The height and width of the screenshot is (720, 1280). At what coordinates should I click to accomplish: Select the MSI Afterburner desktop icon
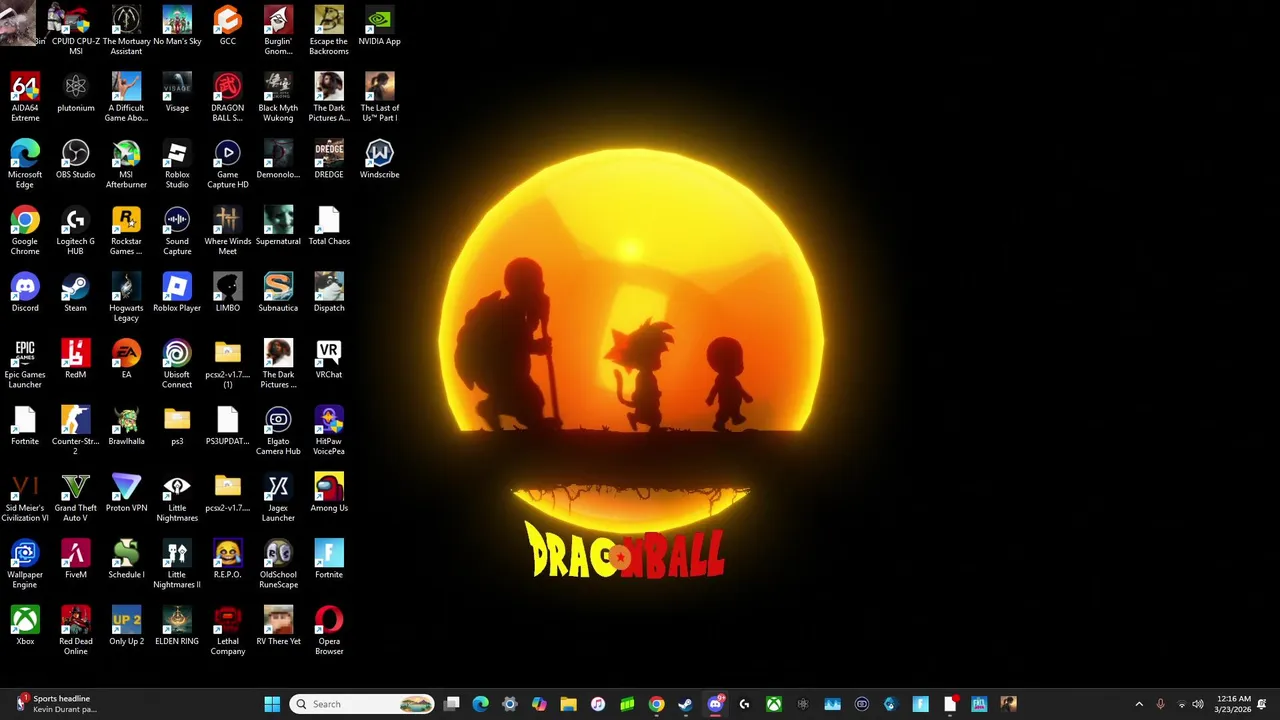pos(126,164)
